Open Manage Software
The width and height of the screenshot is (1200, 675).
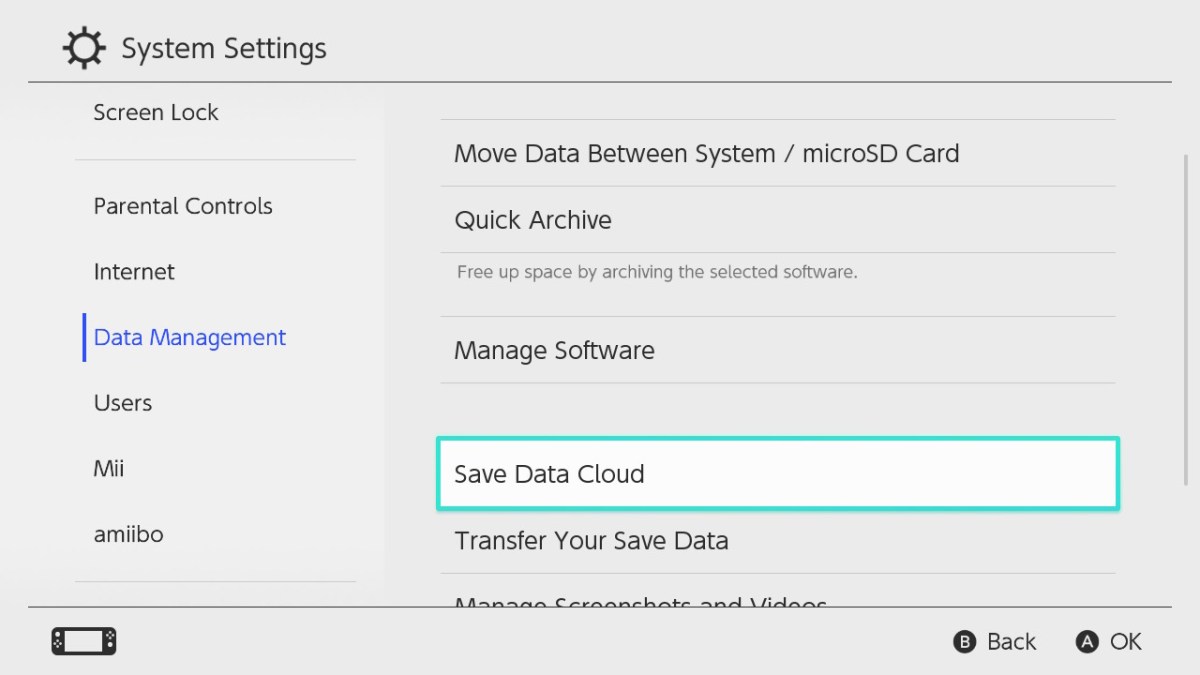554,350
